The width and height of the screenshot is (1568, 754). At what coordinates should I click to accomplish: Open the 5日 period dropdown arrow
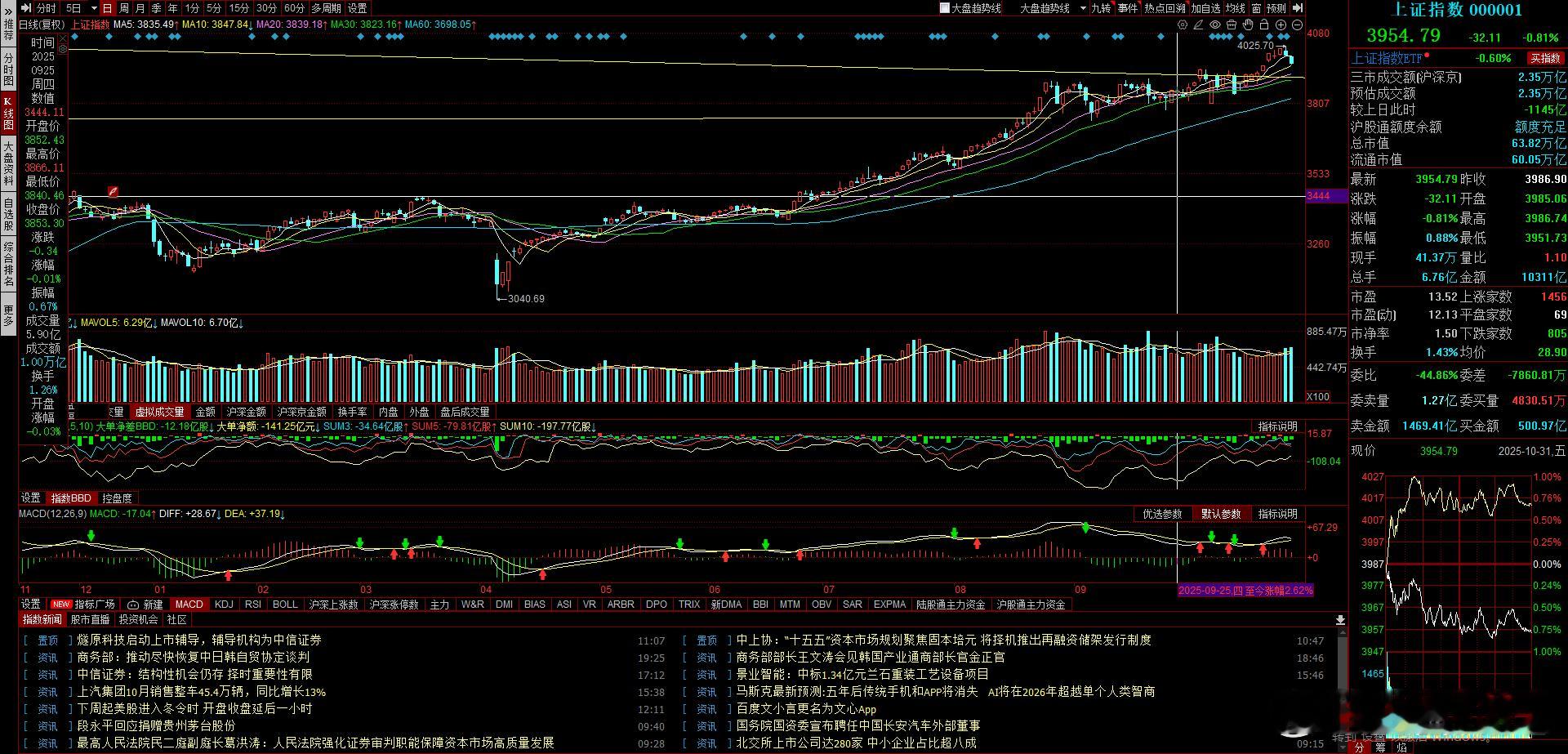(95, 8)
